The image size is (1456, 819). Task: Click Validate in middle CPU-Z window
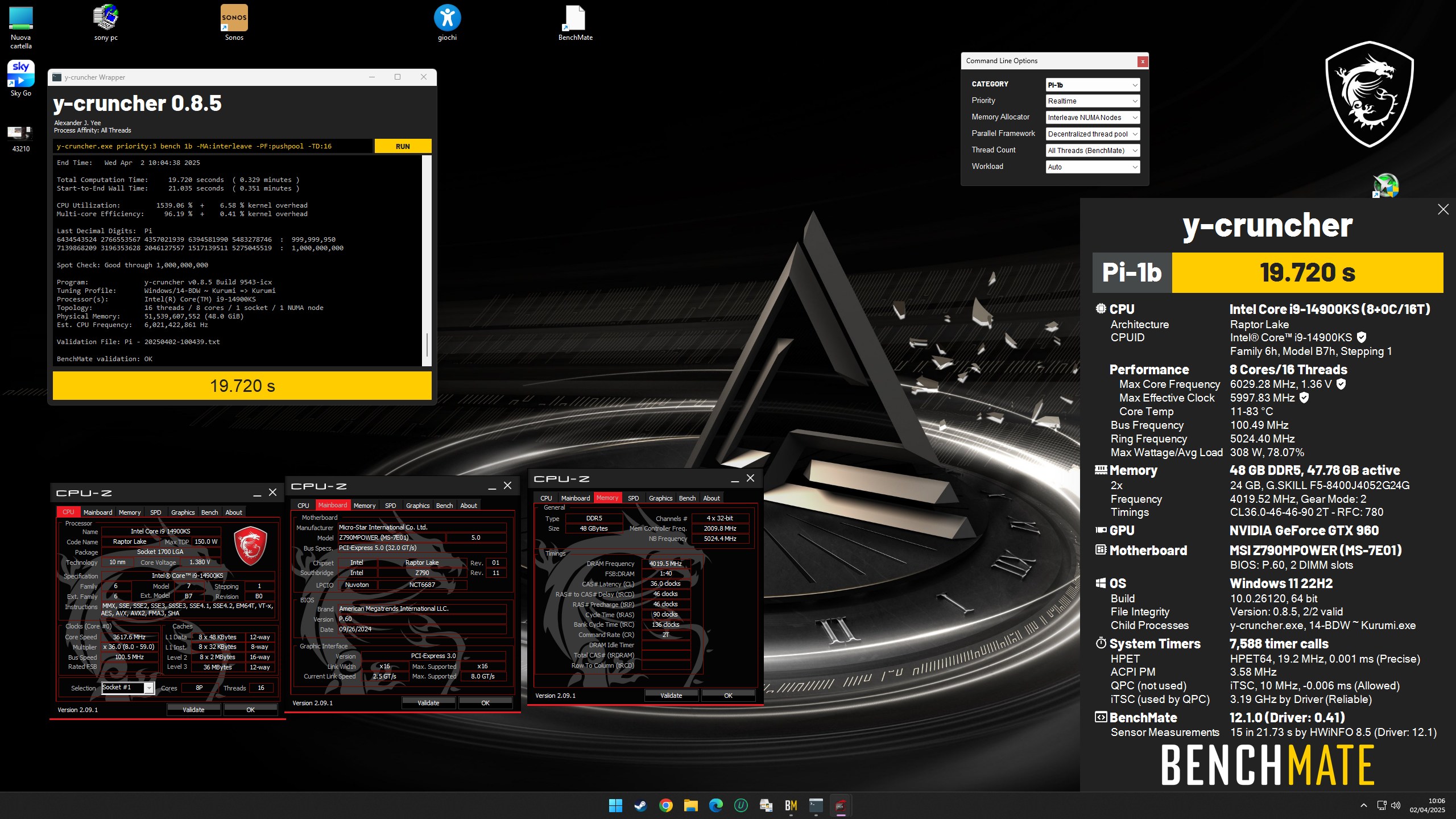[x=428, y=703]
